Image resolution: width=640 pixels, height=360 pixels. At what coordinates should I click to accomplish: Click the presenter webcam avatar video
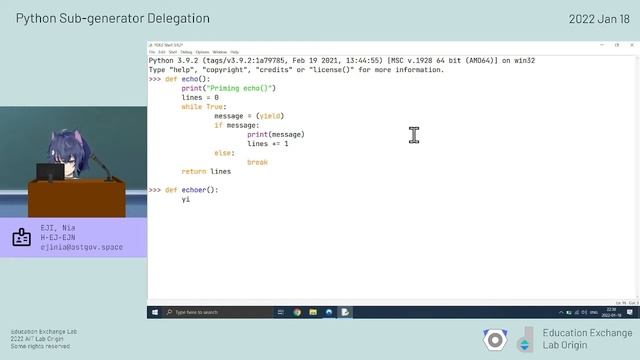pyautogui.click(x=73, y=162)
